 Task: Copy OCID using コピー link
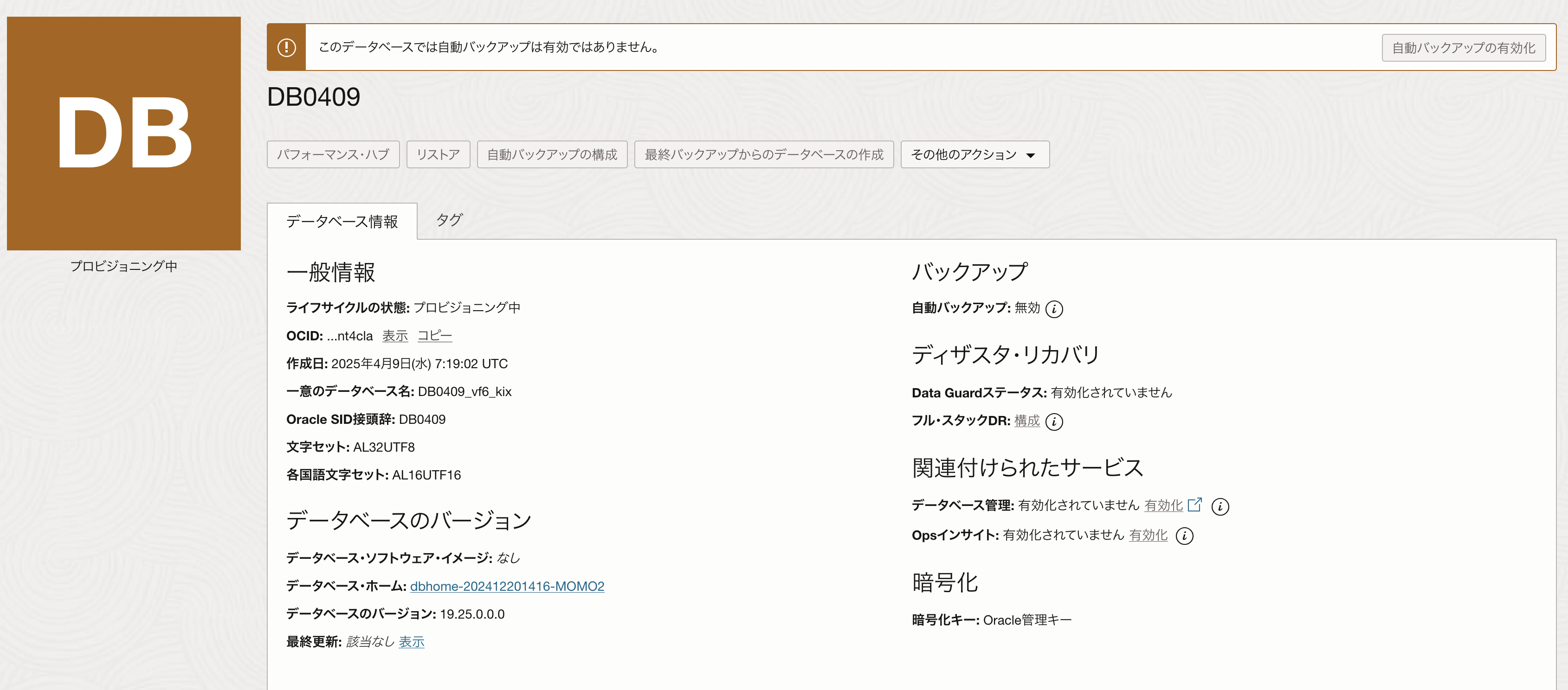[434, 336]
